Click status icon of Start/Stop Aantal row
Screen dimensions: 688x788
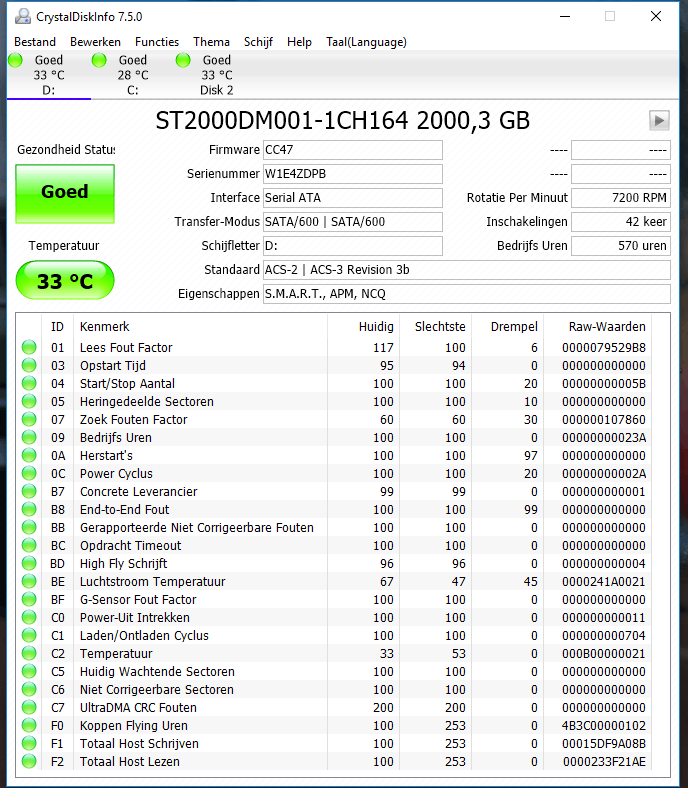[29, 383]
